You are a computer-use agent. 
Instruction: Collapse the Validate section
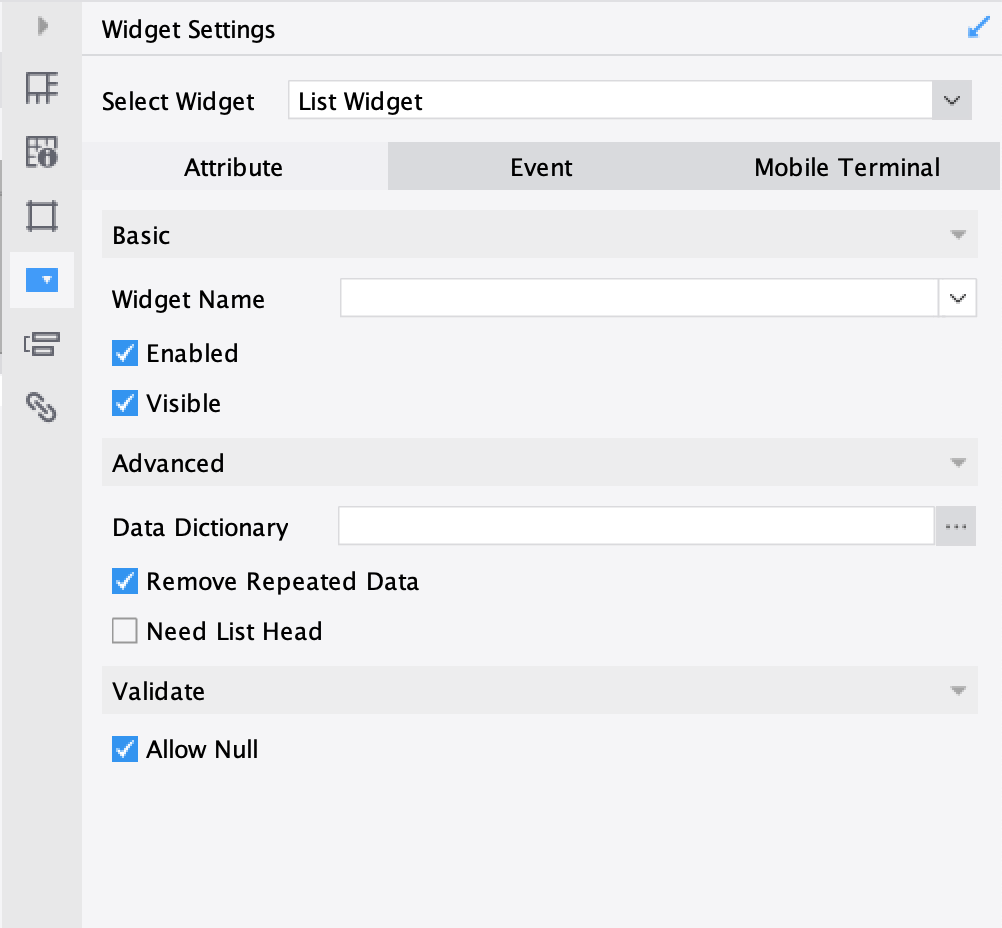(x=957, y=690)
